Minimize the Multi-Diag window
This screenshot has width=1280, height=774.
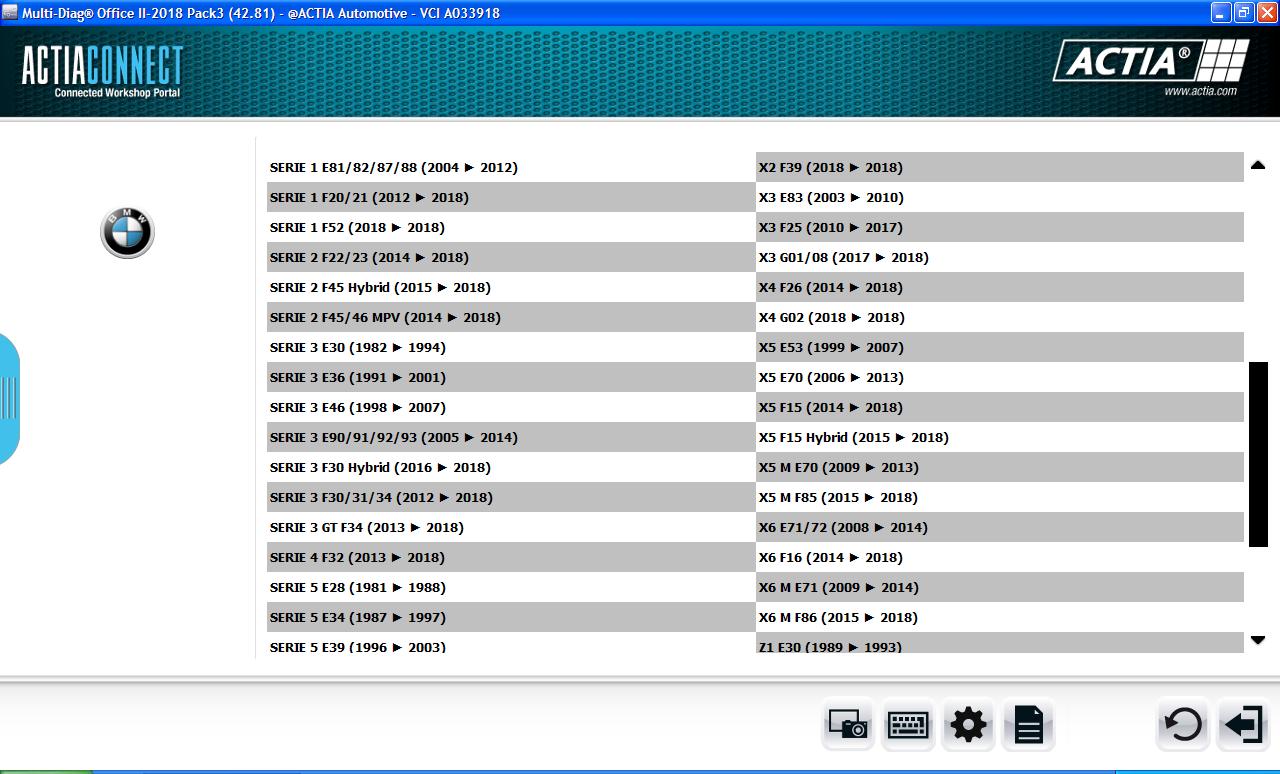coord(1220,13)
